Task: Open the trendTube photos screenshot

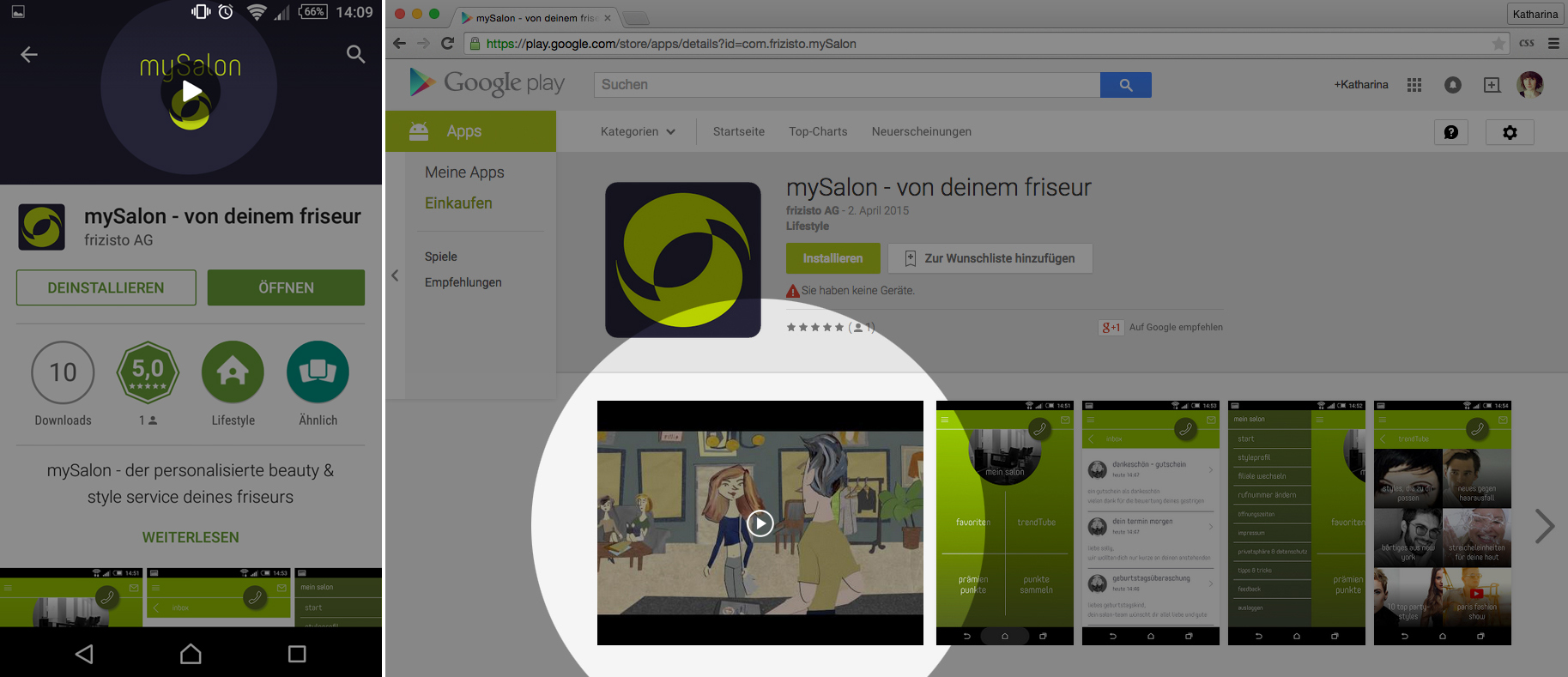Action: pyautogui.click(x=1443, y=523)
